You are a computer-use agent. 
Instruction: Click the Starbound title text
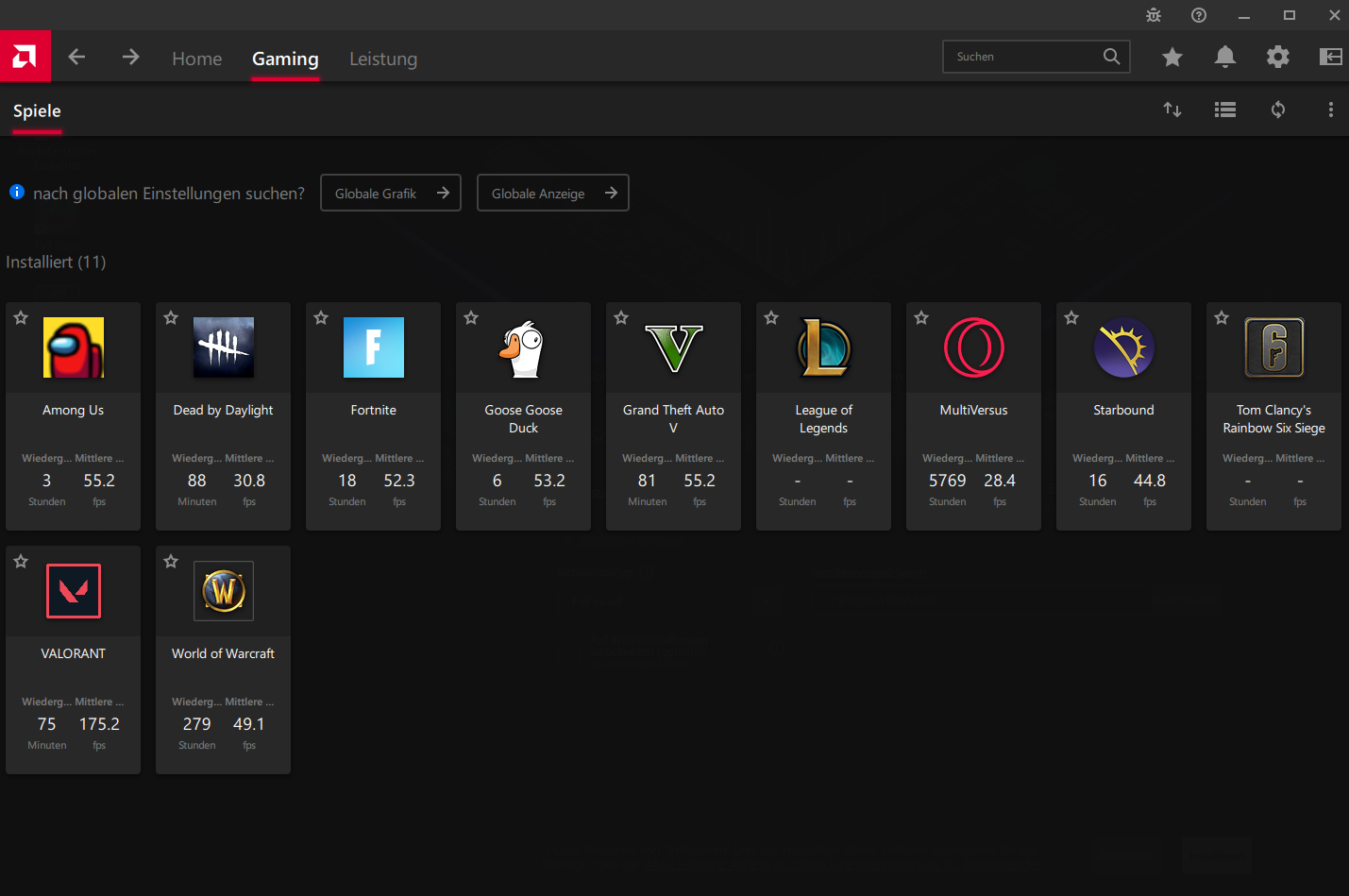click(x=1124, y=410)
